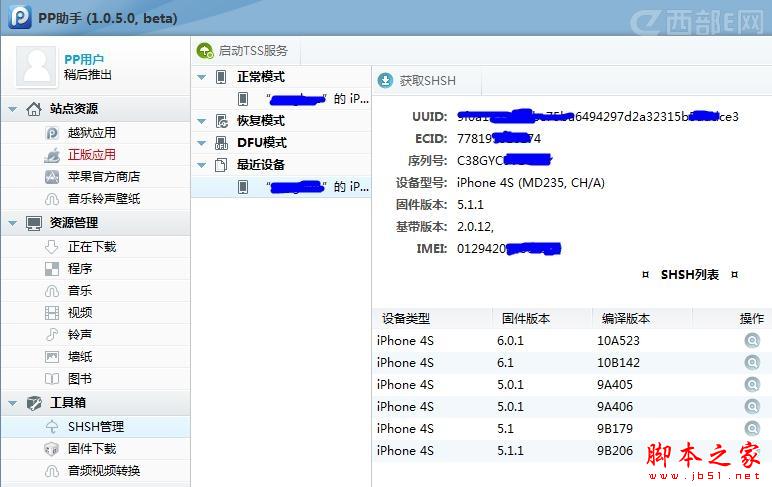
Task: Click the SHSH管理 umbrella icon
Action: [52, 426]
